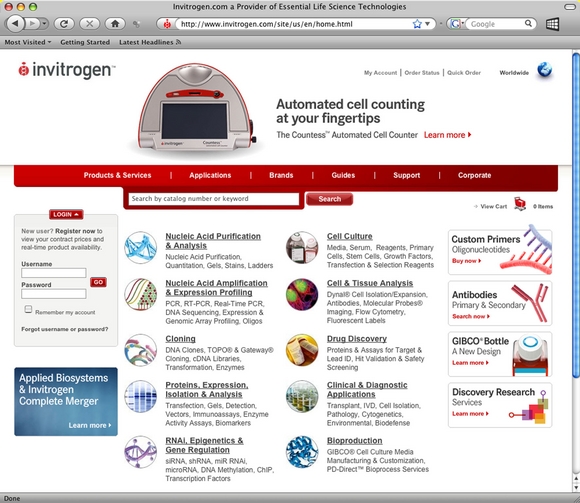The width and height of the screenshot is (580, 503).
Task: Click the Proteins, Expression category gel image
Action: click(x=141, y=396)
